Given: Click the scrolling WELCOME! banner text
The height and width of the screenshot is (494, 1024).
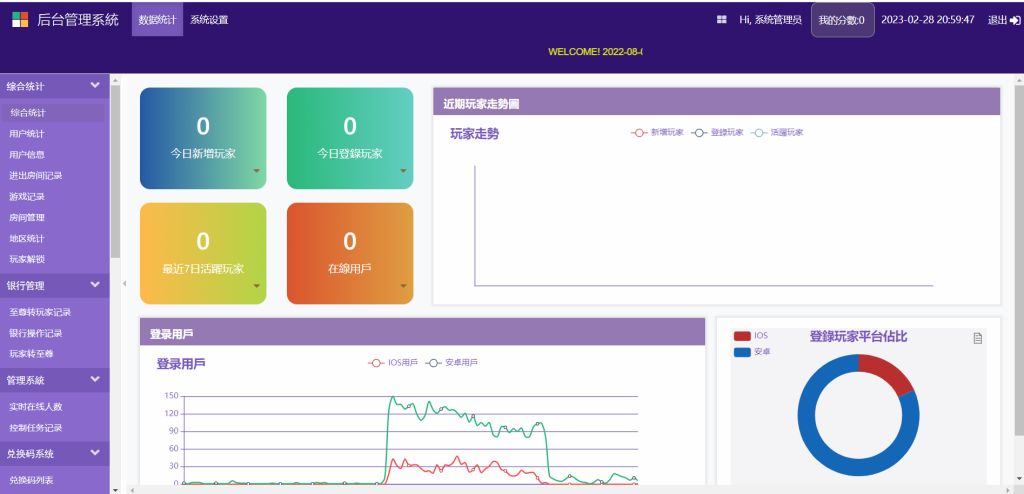Looking at the screenshot, I should pos(596,52).
